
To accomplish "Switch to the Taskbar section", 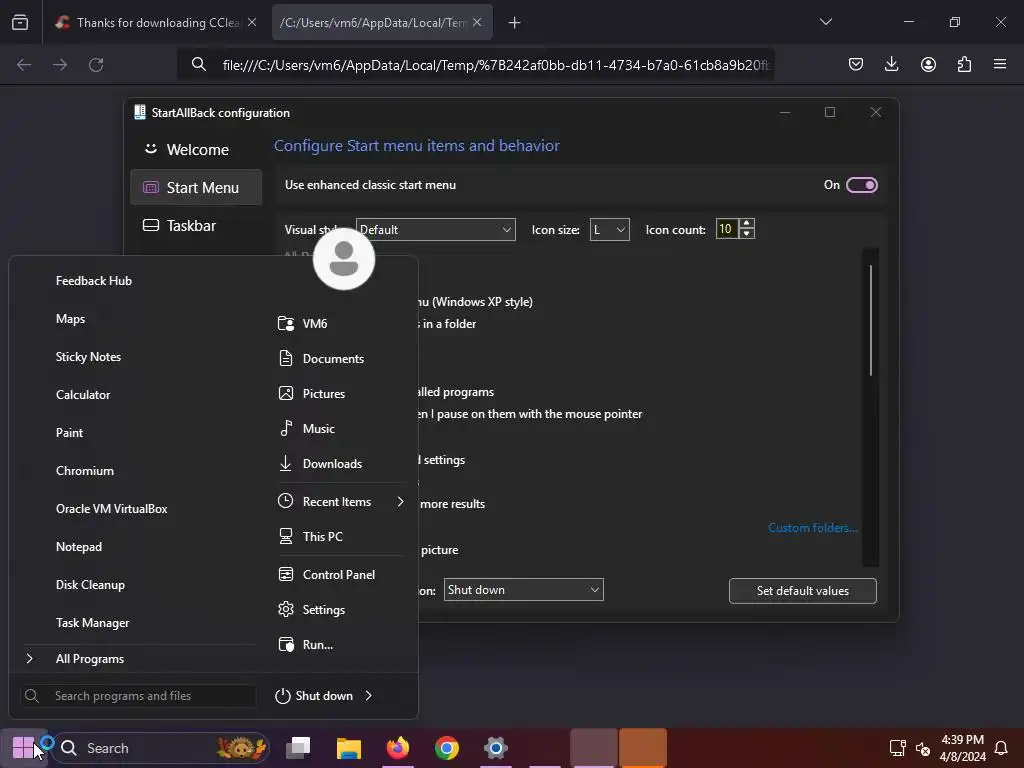I will tap(196, 225).
